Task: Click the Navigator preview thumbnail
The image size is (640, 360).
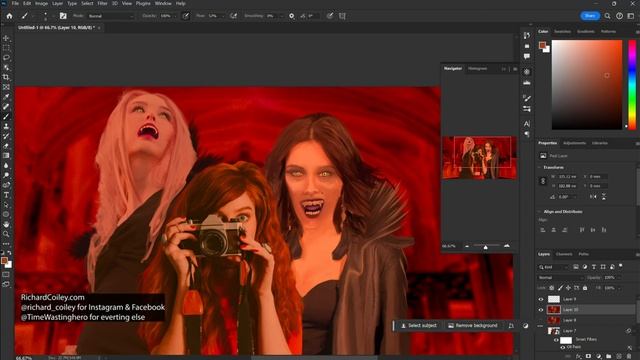Action: (480, 158)
